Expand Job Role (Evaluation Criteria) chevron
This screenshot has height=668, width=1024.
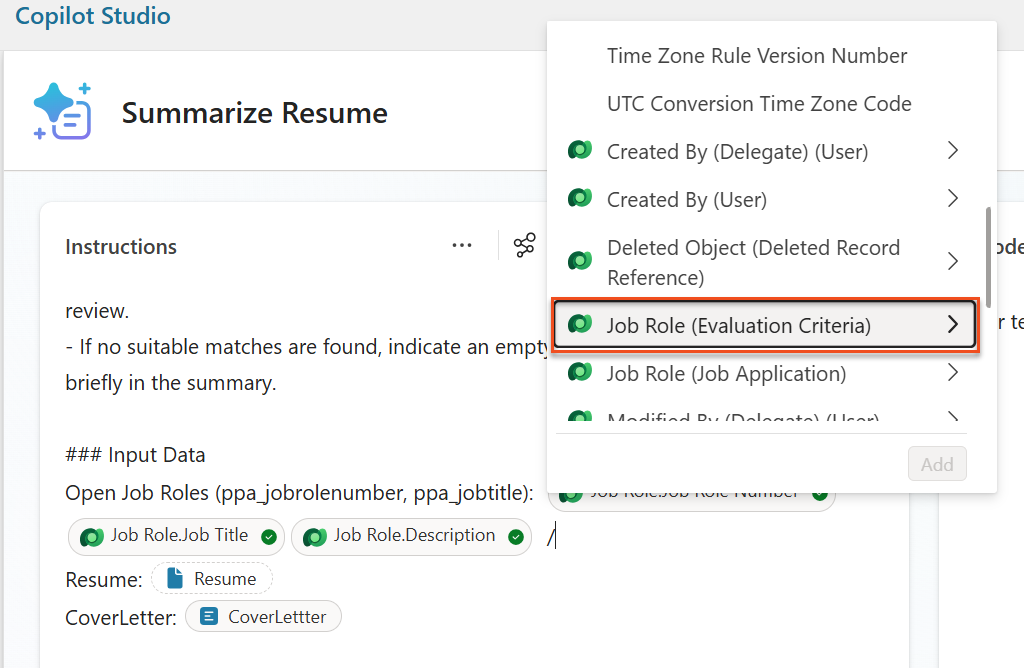tap(951, 325)
